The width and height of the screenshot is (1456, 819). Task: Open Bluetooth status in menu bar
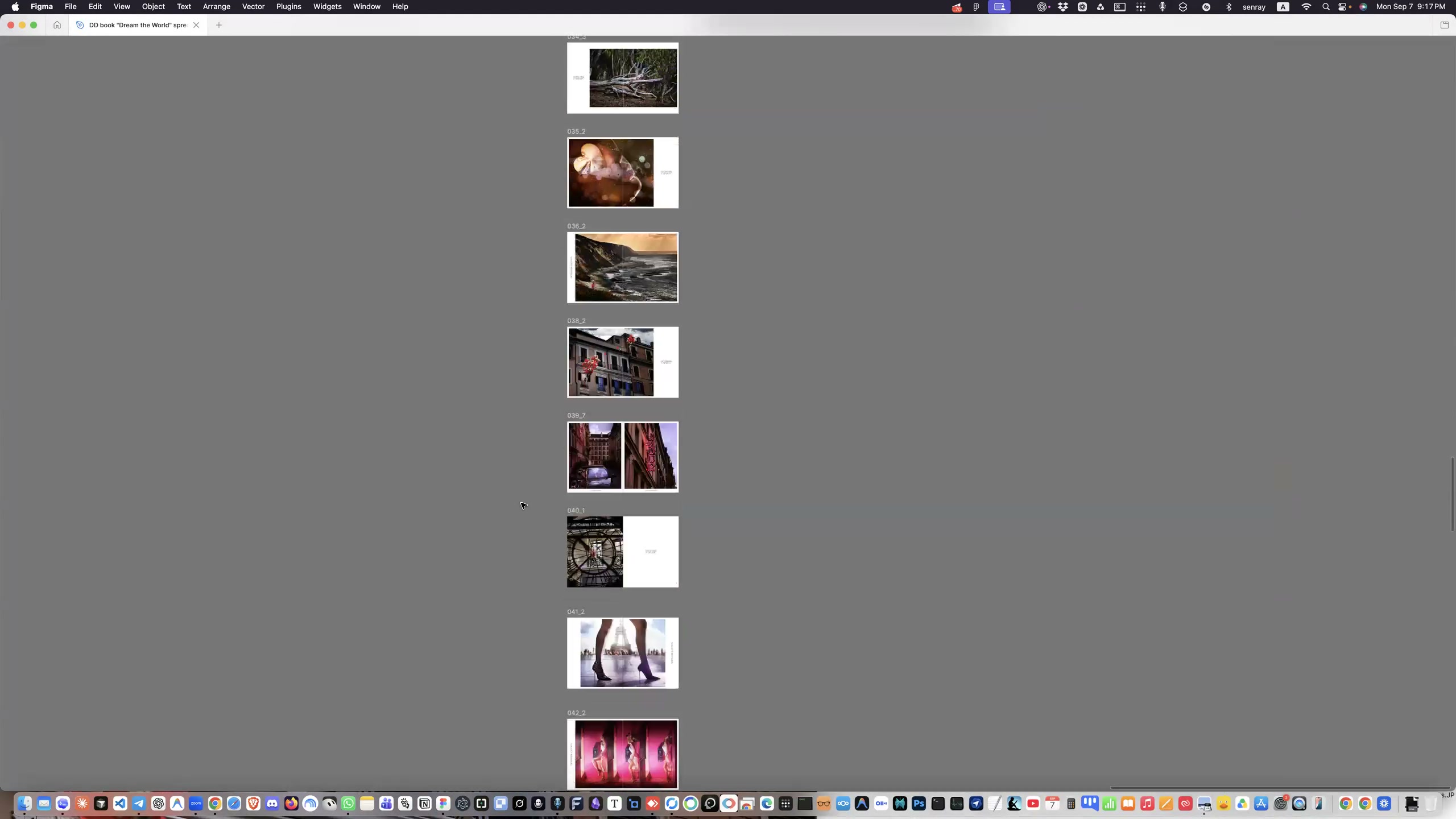click(x=1228, y=7)
